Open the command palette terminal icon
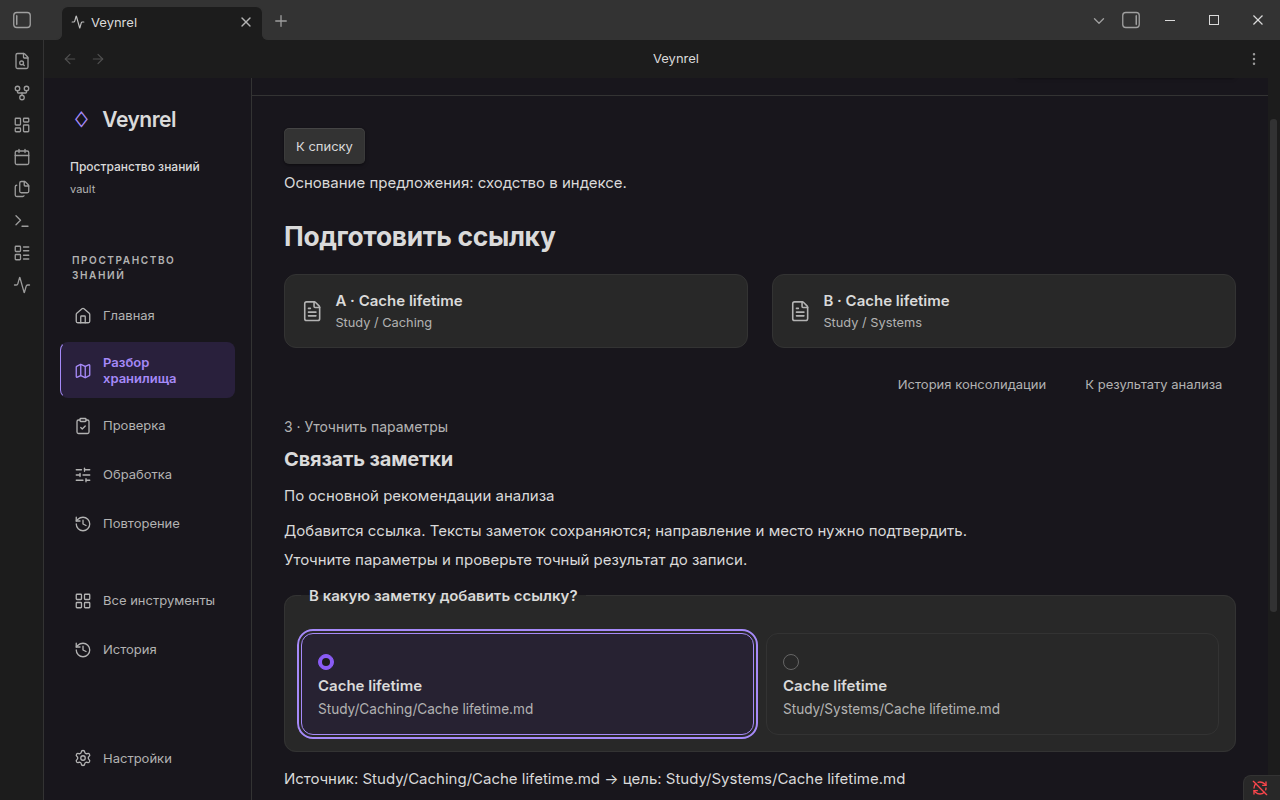The height and width of the screenshot is (800, 1280). tap(22, 221)
